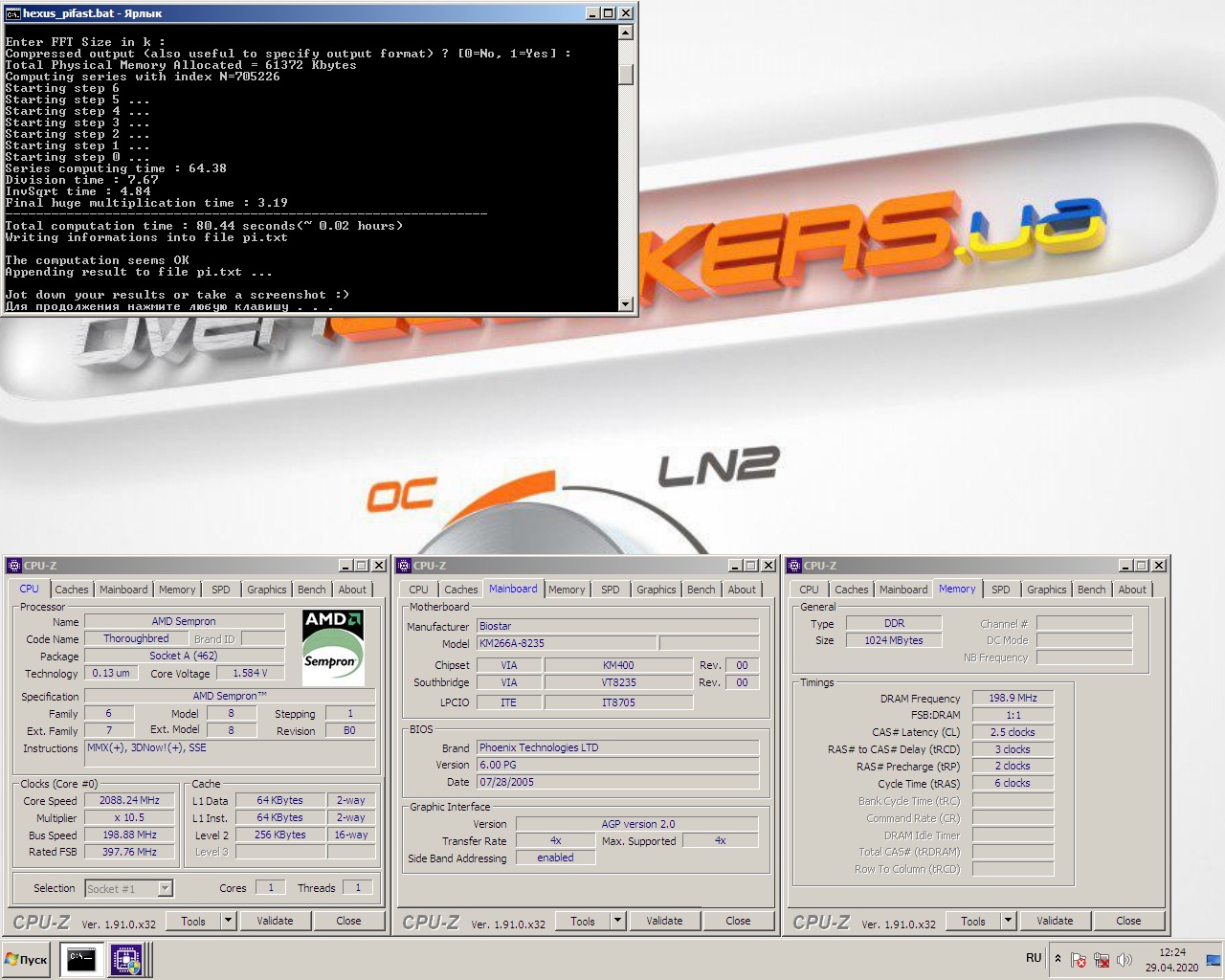The image size is (1225, 980).
Task: Expand Tools dropdown arrow in right CPU-Z window
Action: point(1008,921)
